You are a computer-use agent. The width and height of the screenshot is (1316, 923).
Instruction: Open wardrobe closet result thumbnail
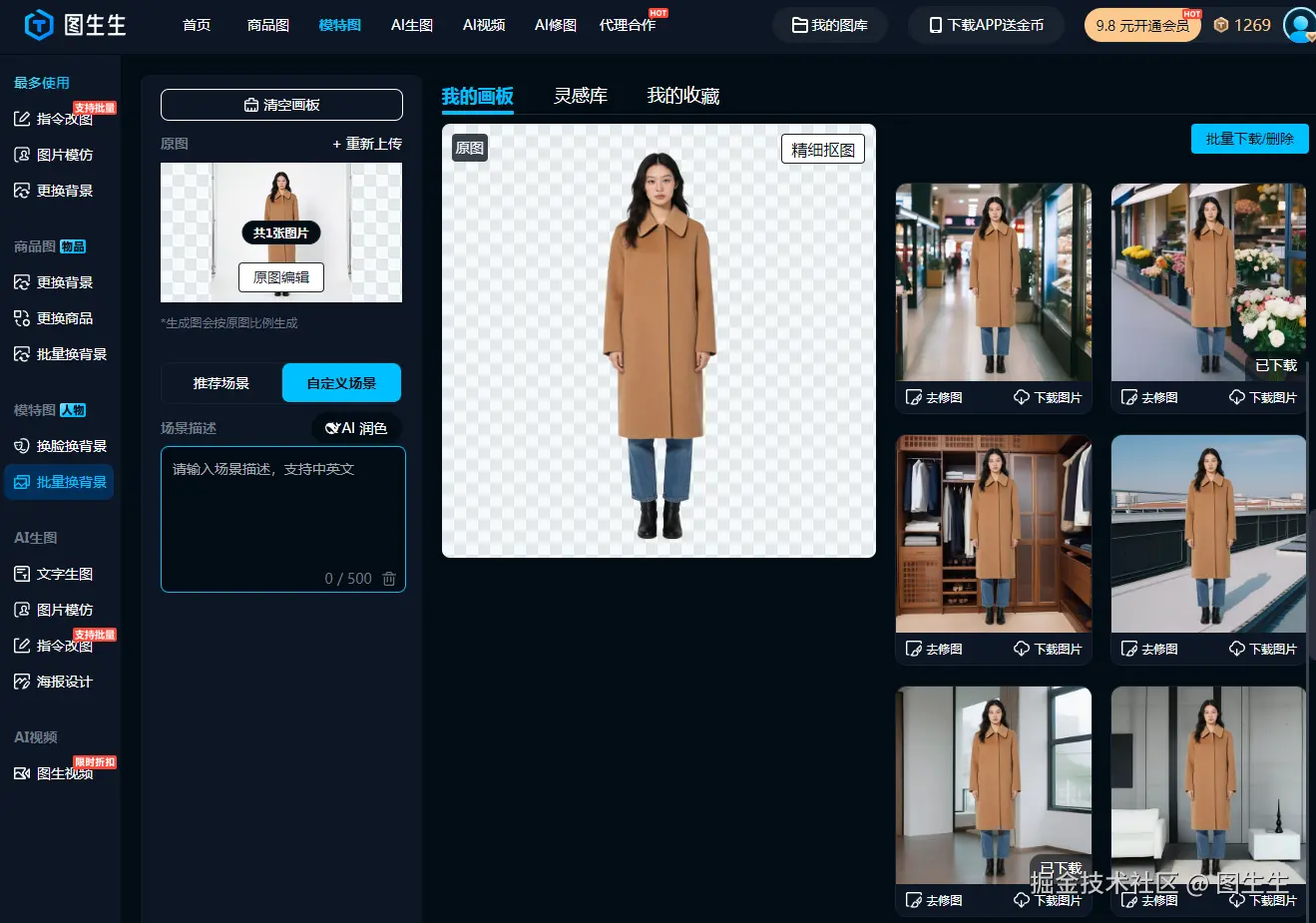click(x=994, y=533)
